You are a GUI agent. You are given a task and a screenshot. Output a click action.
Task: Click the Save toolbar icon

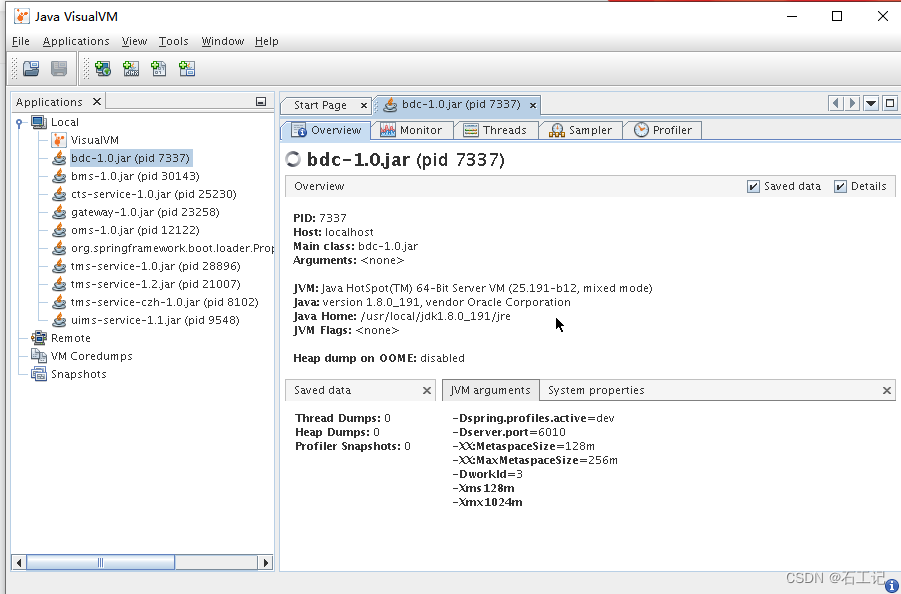[59, 69]
